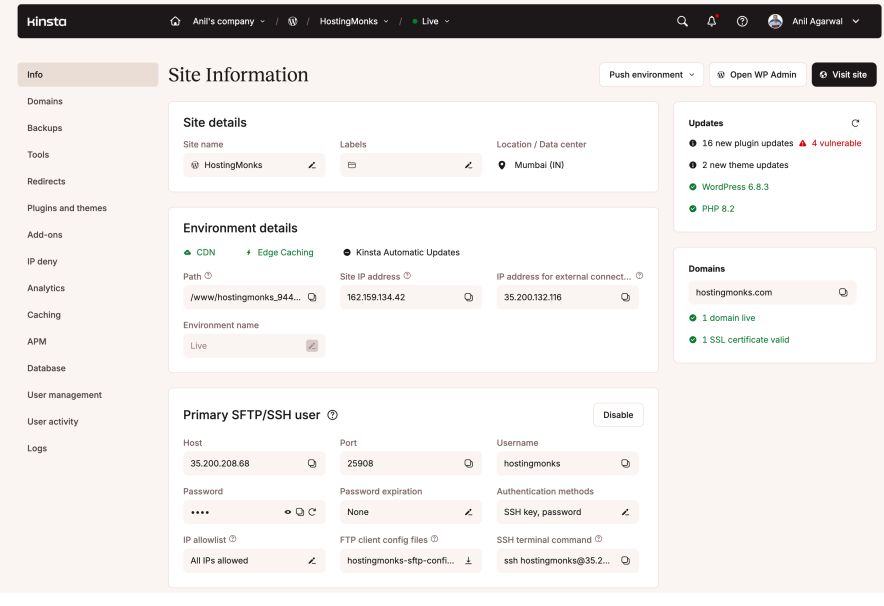Open Backups section
The height and width of the screenshot is (606, 884).
[x=45, y=128]
